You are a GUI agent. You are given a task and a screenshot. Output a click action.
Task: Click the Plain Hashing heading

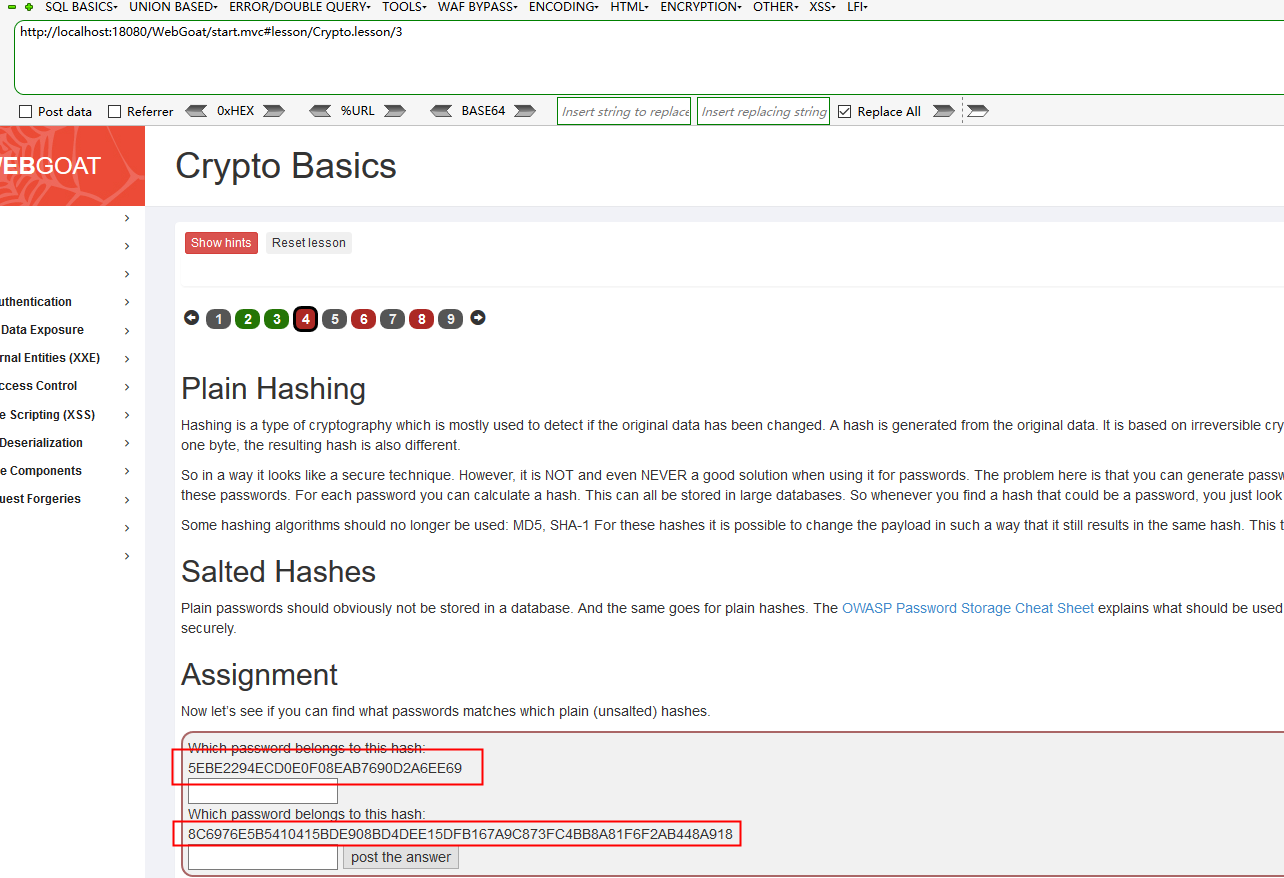(273, 389)
